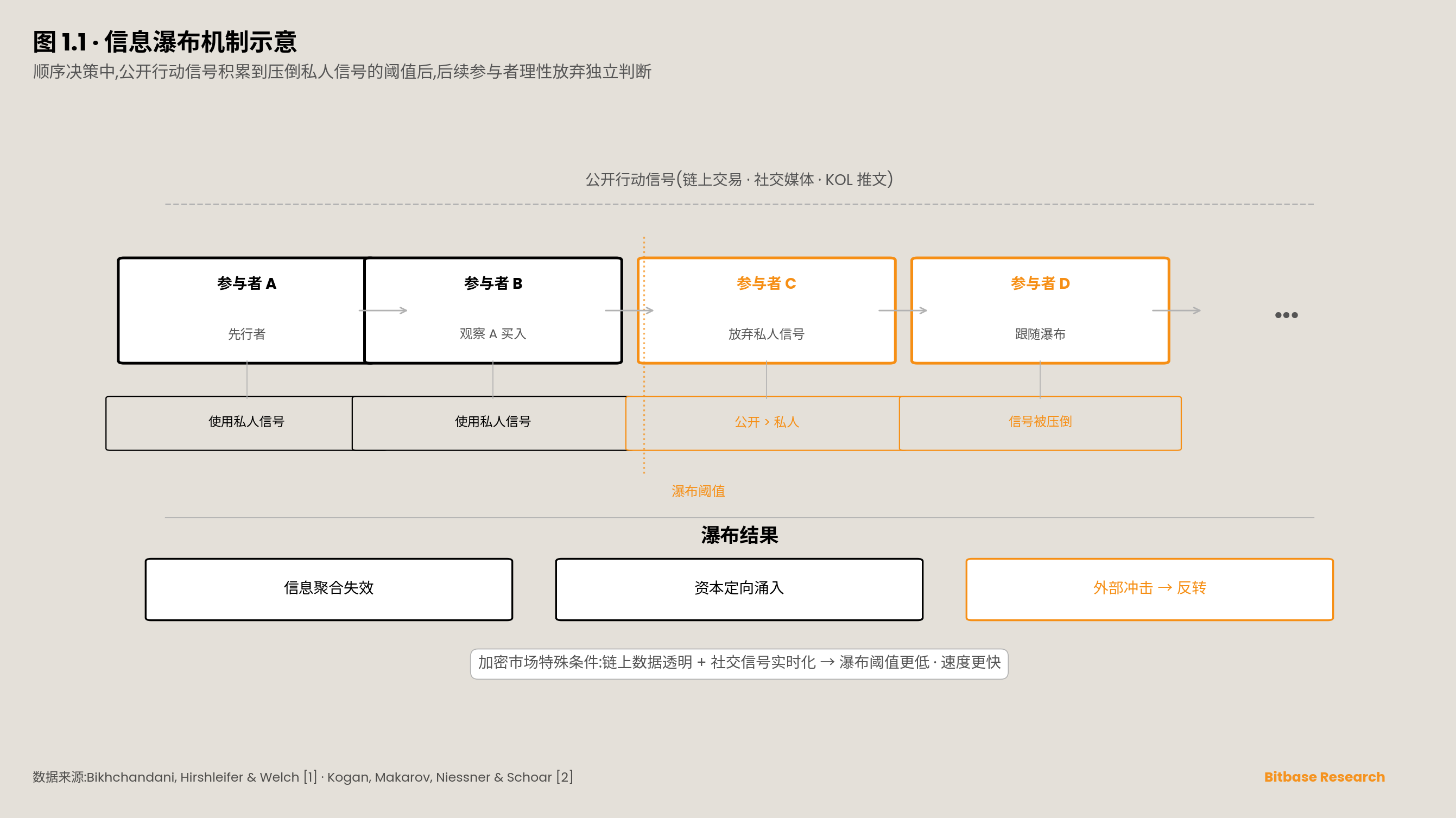Click the 信号被压倒 box

tap(1040, 422)
